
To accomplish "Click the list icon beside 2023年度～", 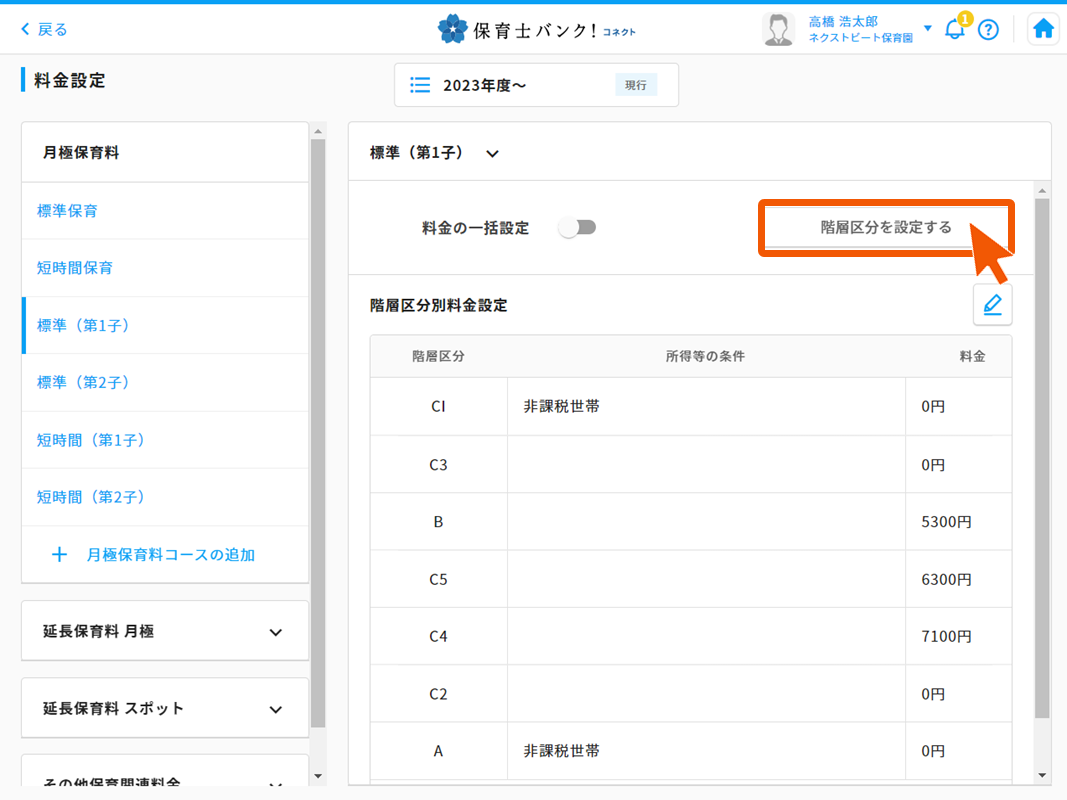I will [420, 85].
